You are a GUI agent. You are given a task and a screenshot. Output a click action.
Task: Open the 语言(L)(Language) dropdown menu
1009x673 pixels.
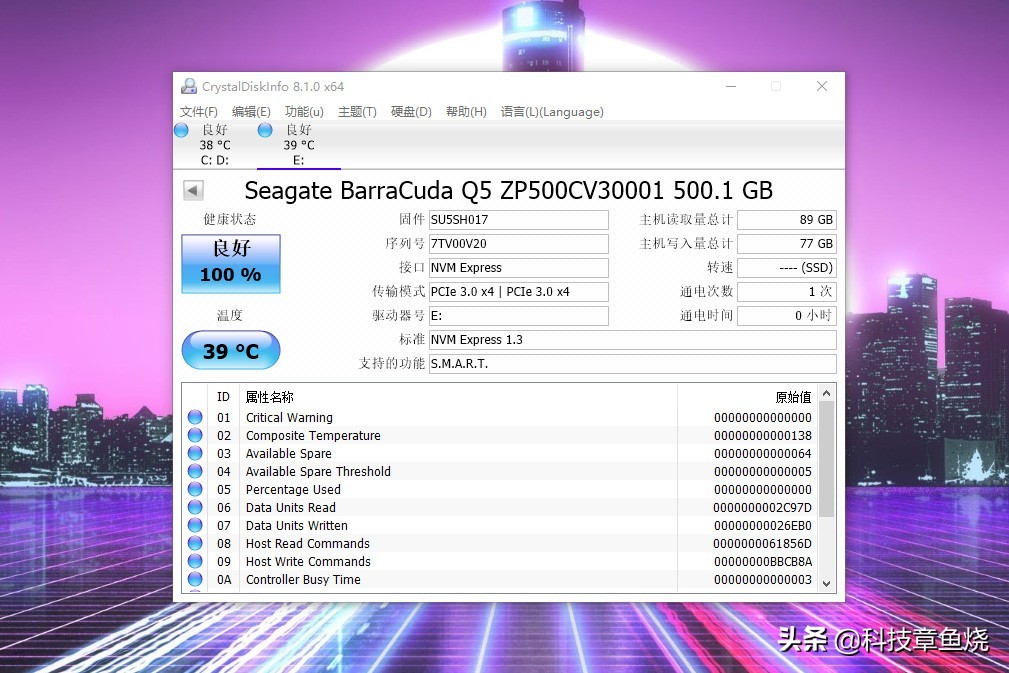[552, 111]
